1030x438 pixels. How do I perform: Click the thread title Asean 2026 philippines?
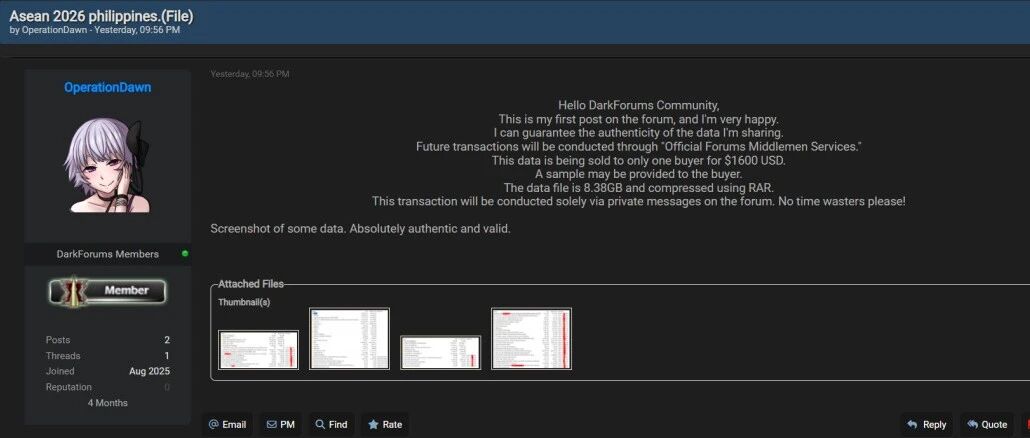(101, 16)
